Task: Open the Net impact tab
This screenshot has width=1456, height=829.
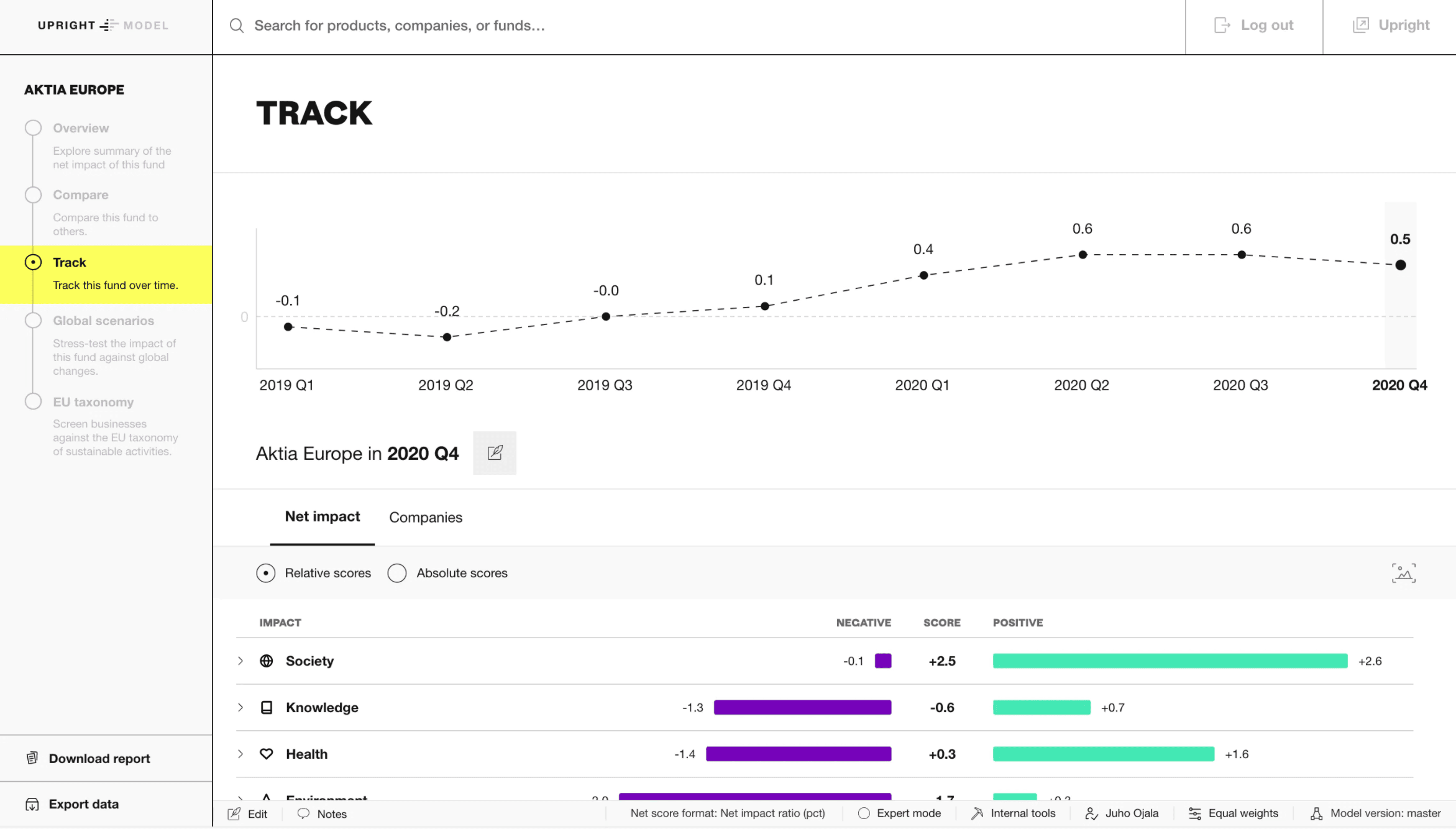Action: pos(323,517)
